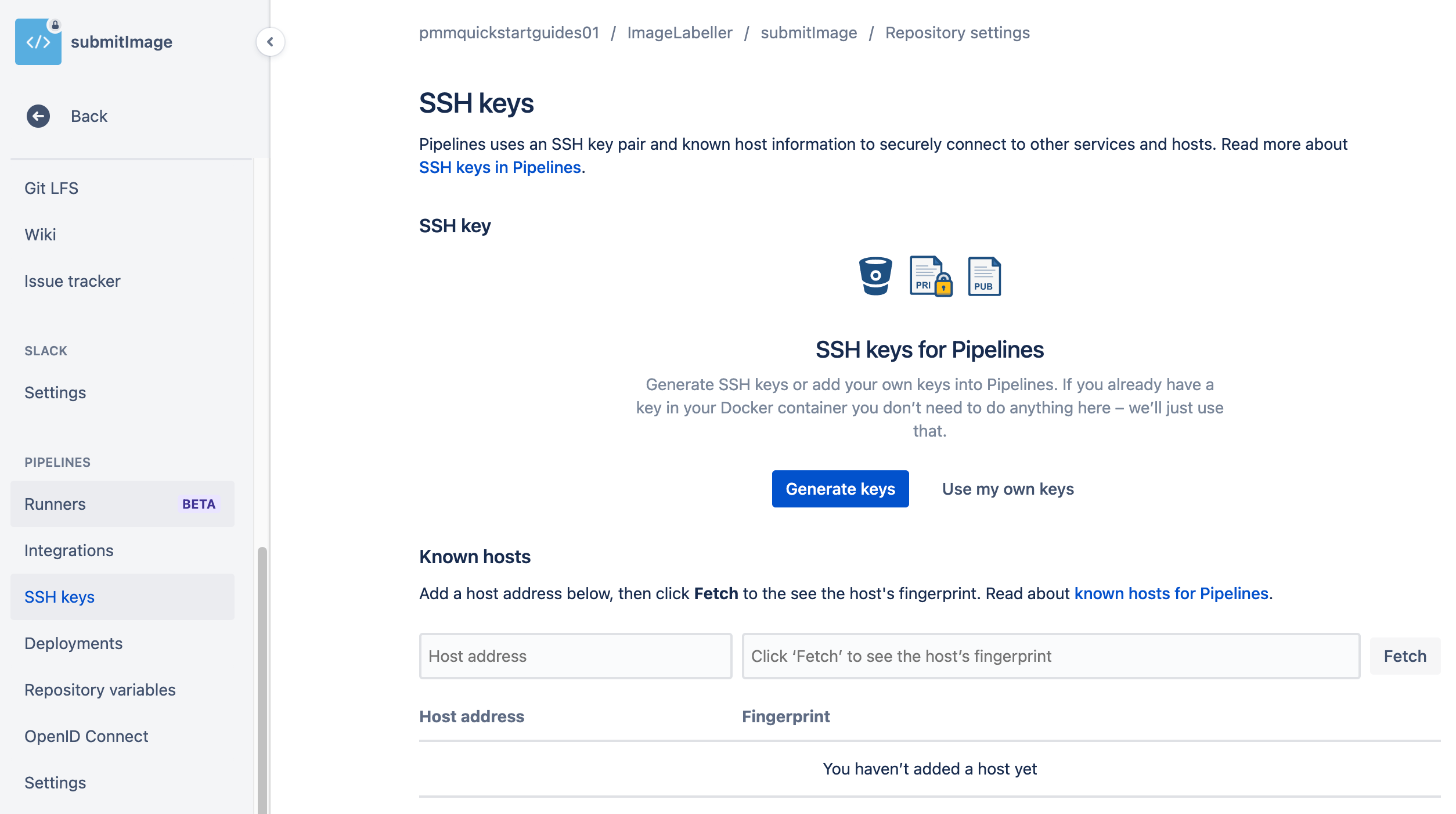The image size is (1456, 814).
Task: Click the Fetch button for host fingerprint
Action: (1405, 656)
